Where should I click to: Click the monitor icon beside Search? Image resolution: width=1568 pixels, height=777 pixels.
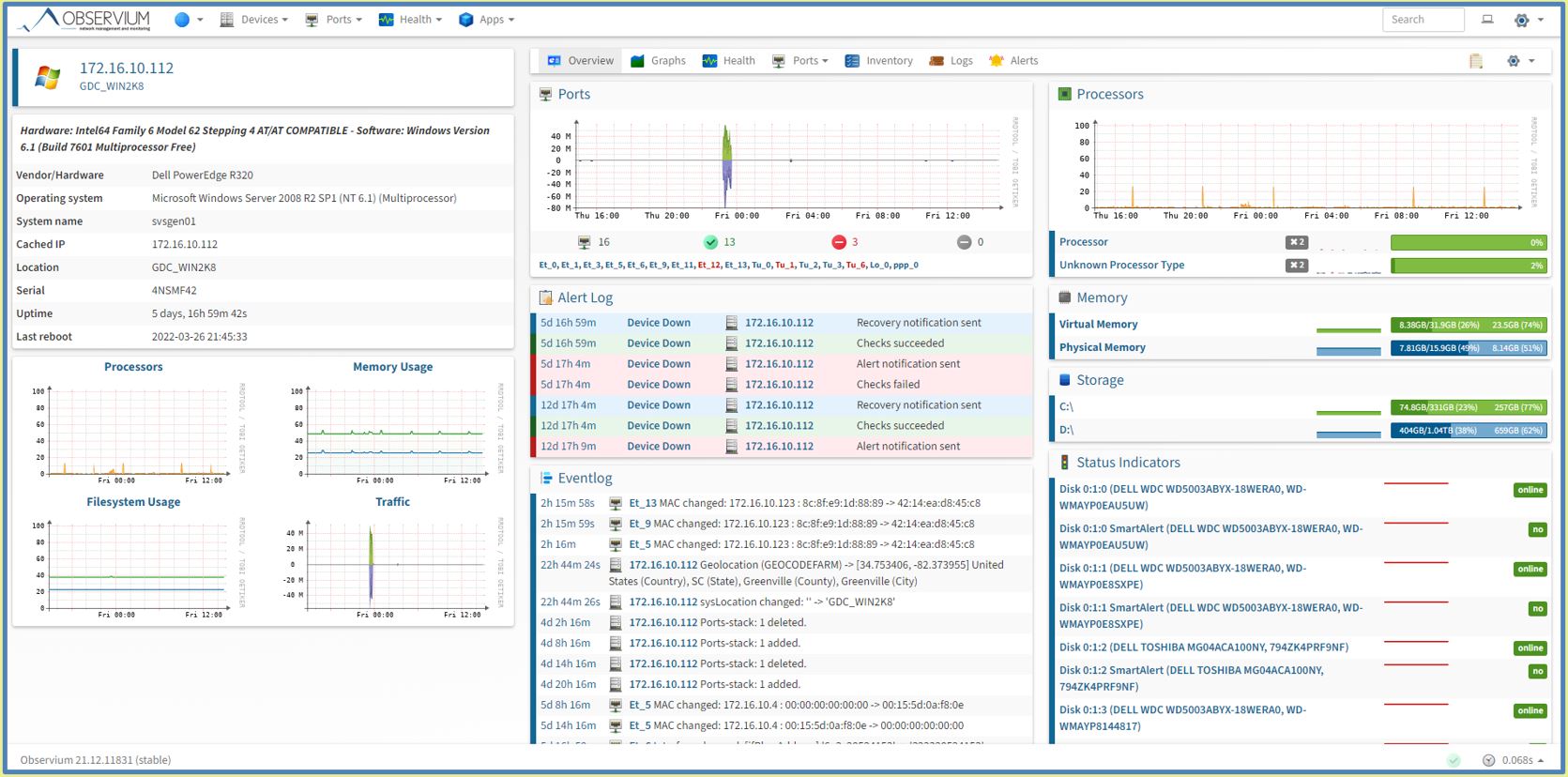tap(1487, 20)
